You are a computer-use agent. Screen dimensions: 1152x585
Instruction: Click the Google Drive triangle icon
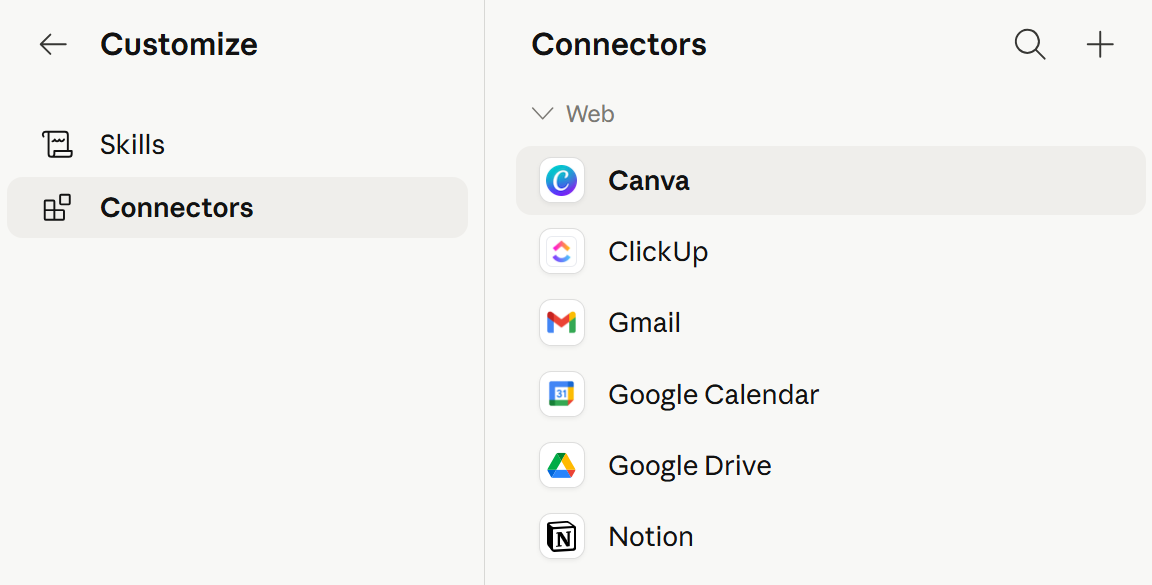(x=562, y=465)
